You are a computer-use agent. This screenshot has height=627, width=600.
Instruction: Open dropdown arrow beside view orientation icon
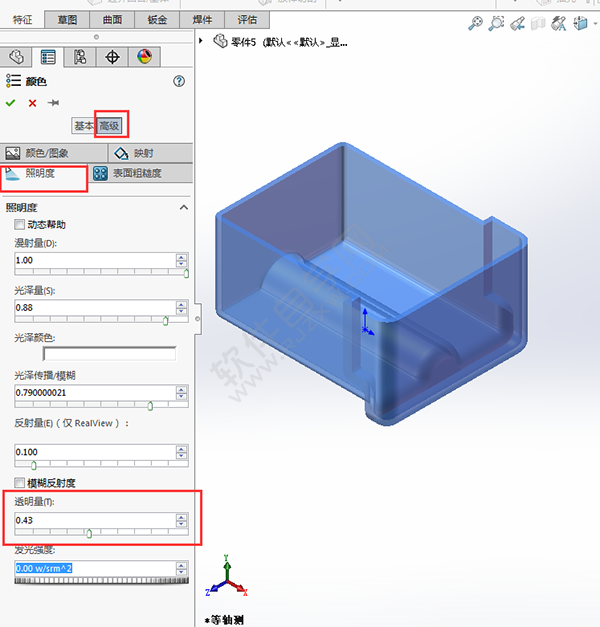pos(594,24)
